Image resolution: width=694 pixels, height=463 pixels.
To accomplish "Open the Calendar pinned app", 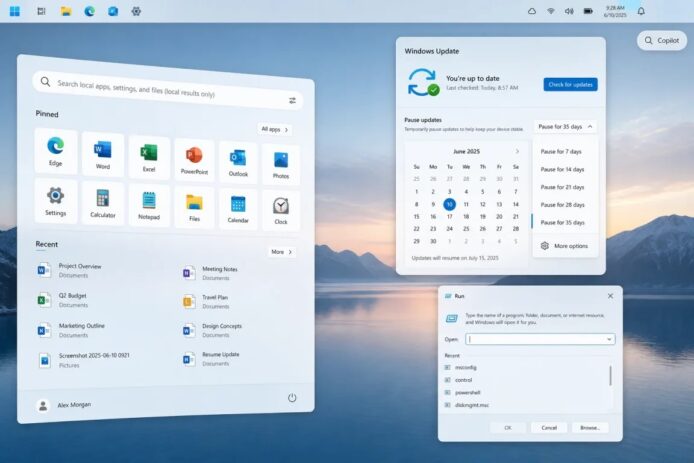I will click(x=238, y=209).
